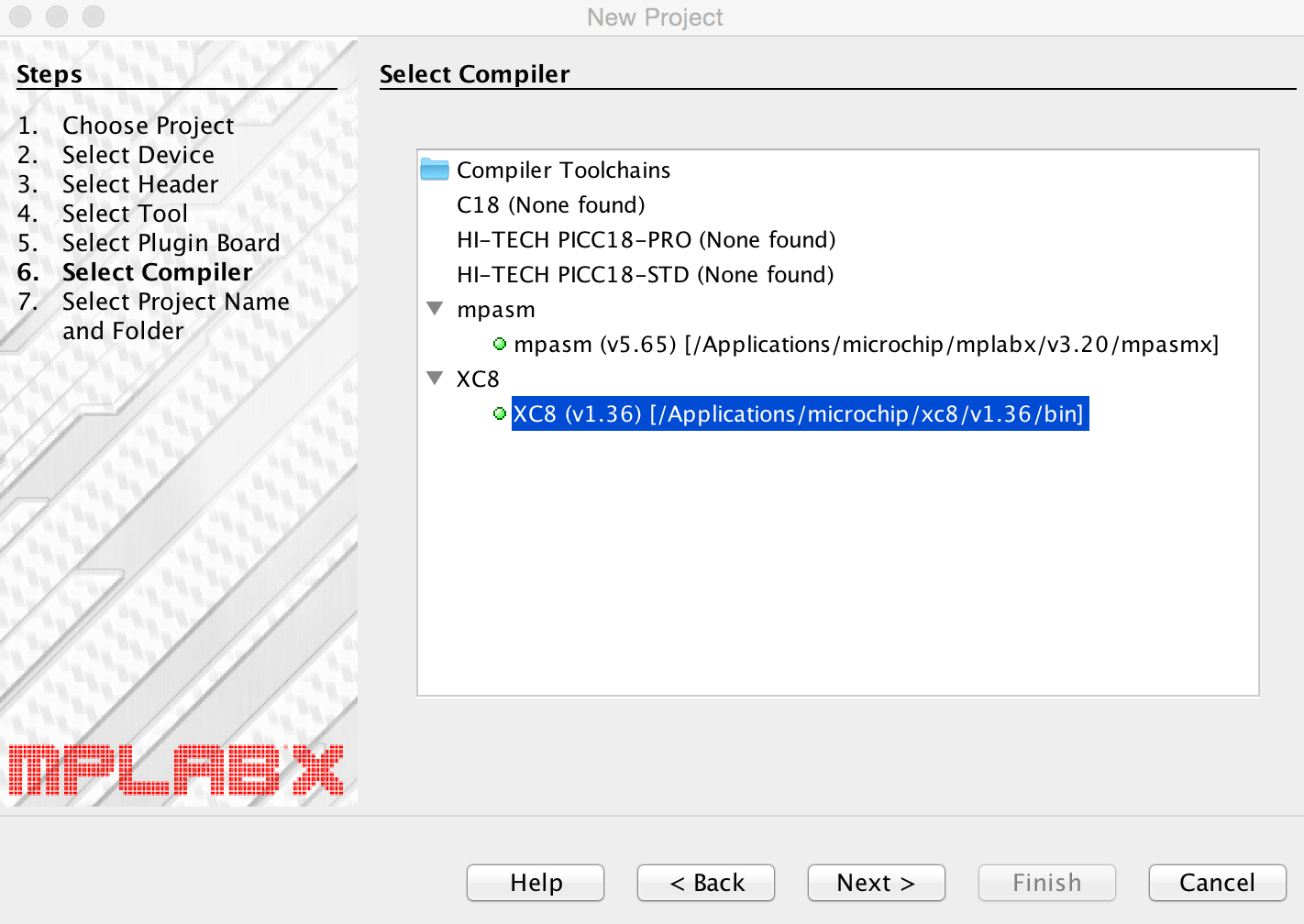Click green status dot beside mpasm v5.65

pyautogui.click(x=500, y=344)
